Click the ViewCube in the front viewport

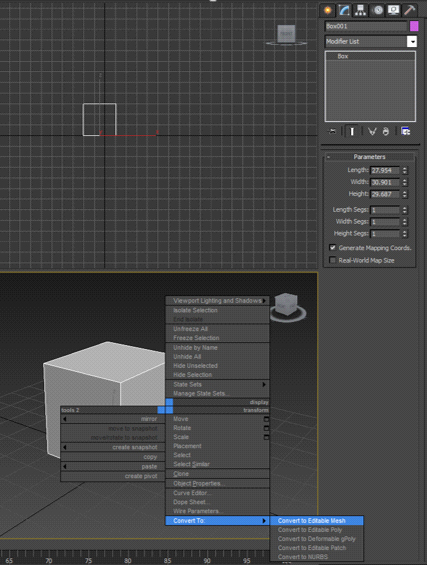point(286,35)
